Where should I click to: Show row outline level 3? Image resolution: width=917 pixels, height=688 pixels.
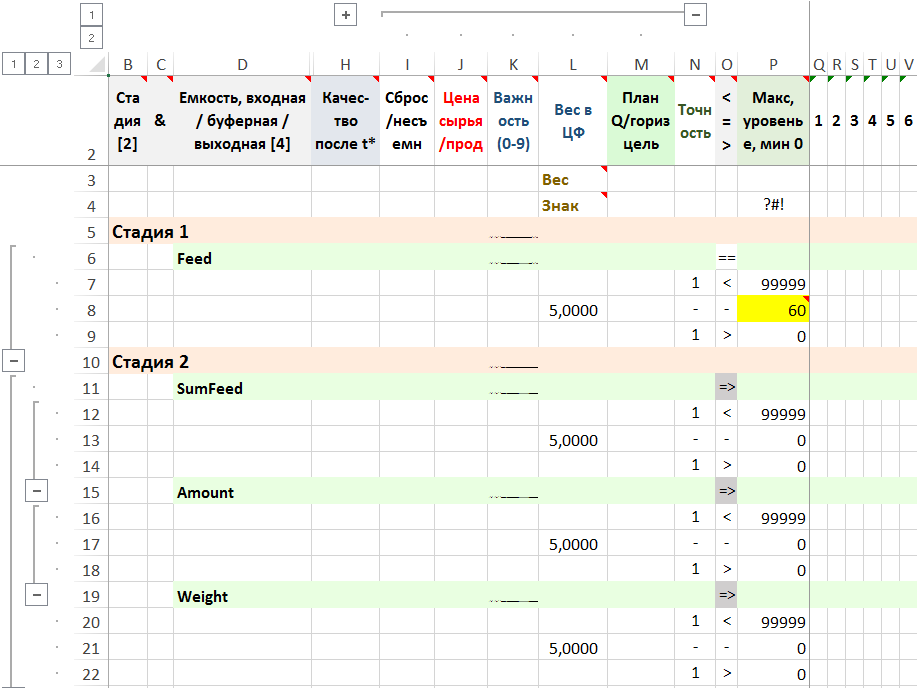pyautogui.click(x=60, y=64)
